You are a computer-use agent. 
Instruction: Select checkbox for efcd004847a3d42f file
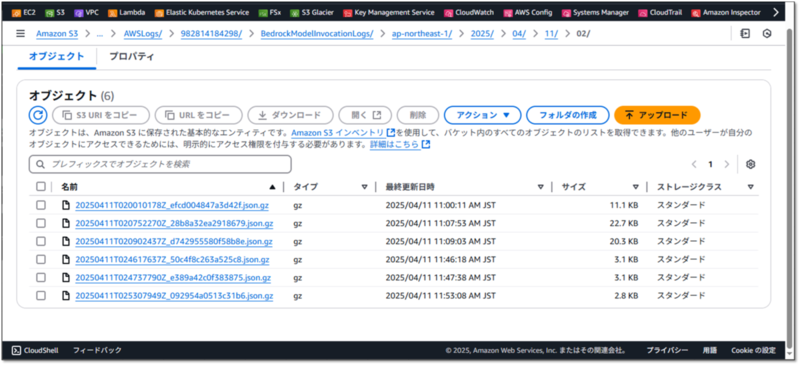tap(41, 205)
